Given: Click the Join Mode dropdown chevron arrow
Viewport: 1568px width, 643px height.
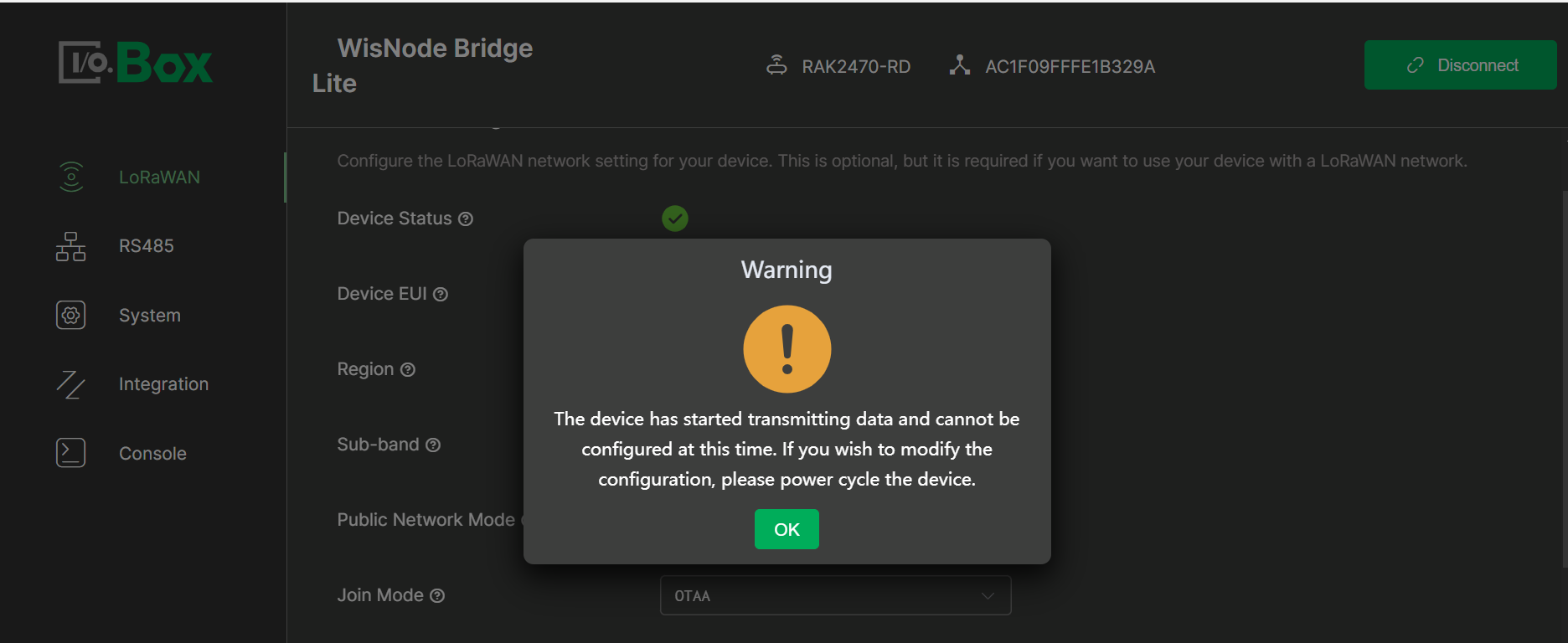Looking at the screenshot, I should [x=988, y=596].
